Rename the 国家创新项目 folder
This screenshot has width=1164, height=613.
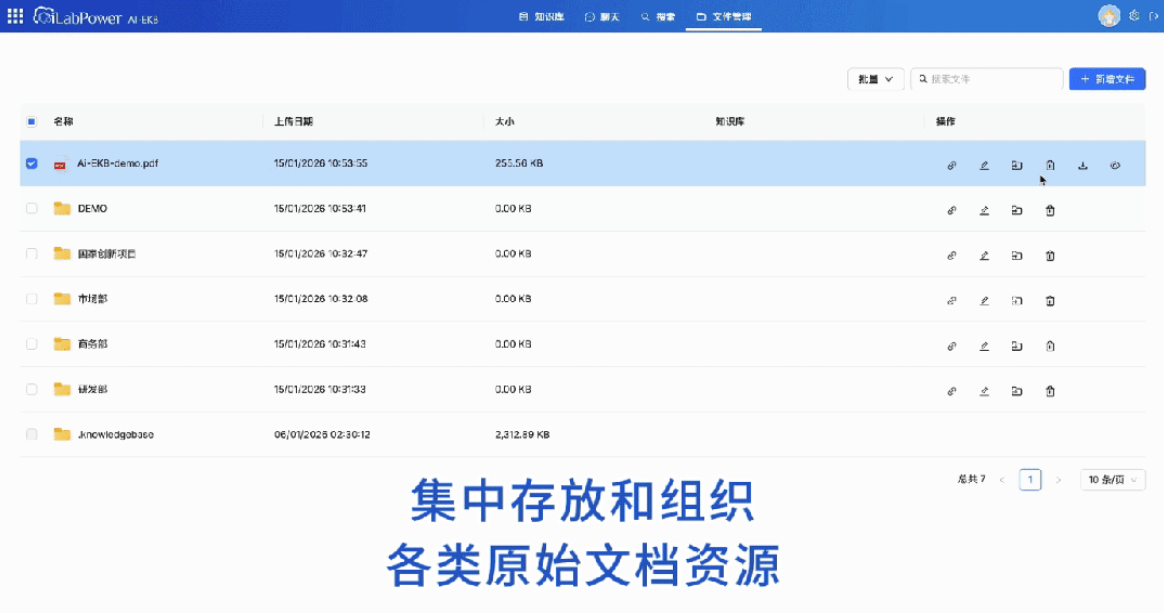click(x=984, y=256)
